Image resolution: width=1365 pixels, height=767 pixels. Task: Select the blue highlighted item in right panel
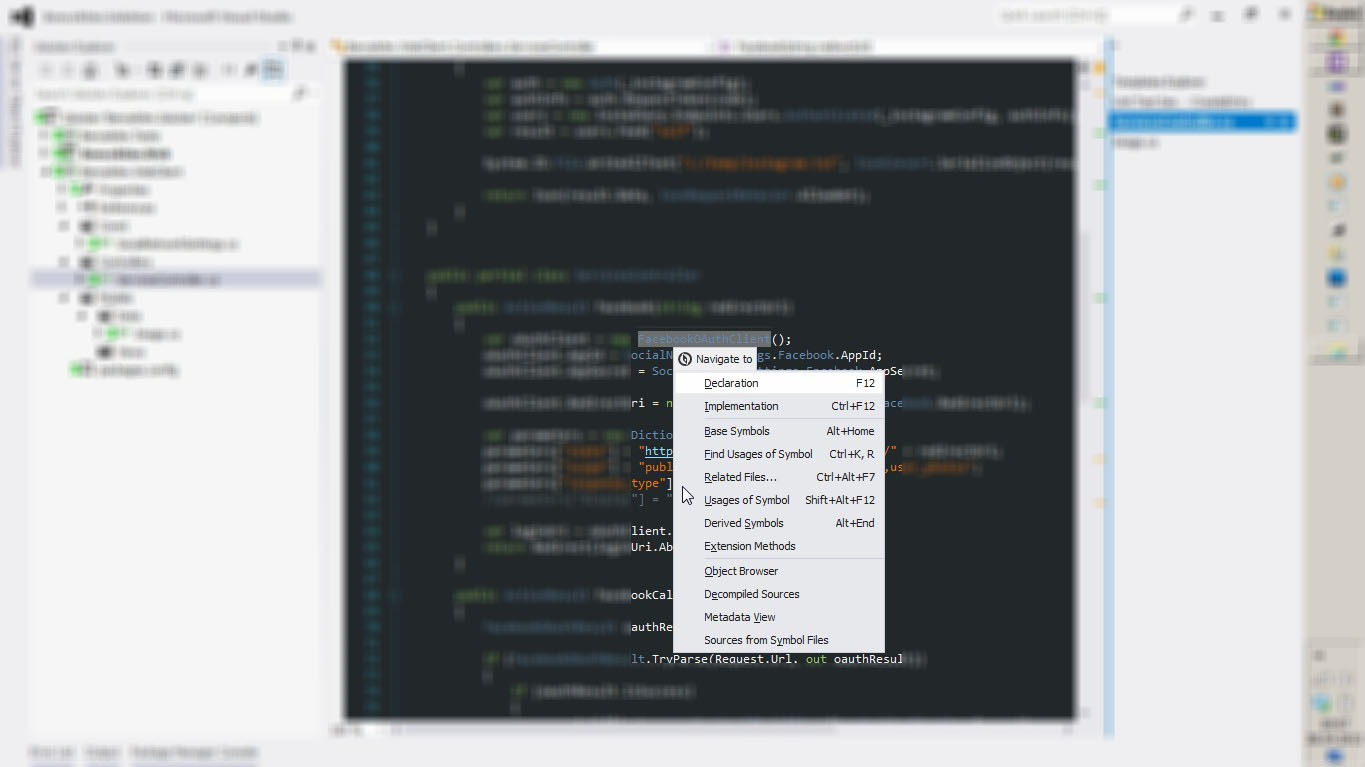(x=1200, y=122)
